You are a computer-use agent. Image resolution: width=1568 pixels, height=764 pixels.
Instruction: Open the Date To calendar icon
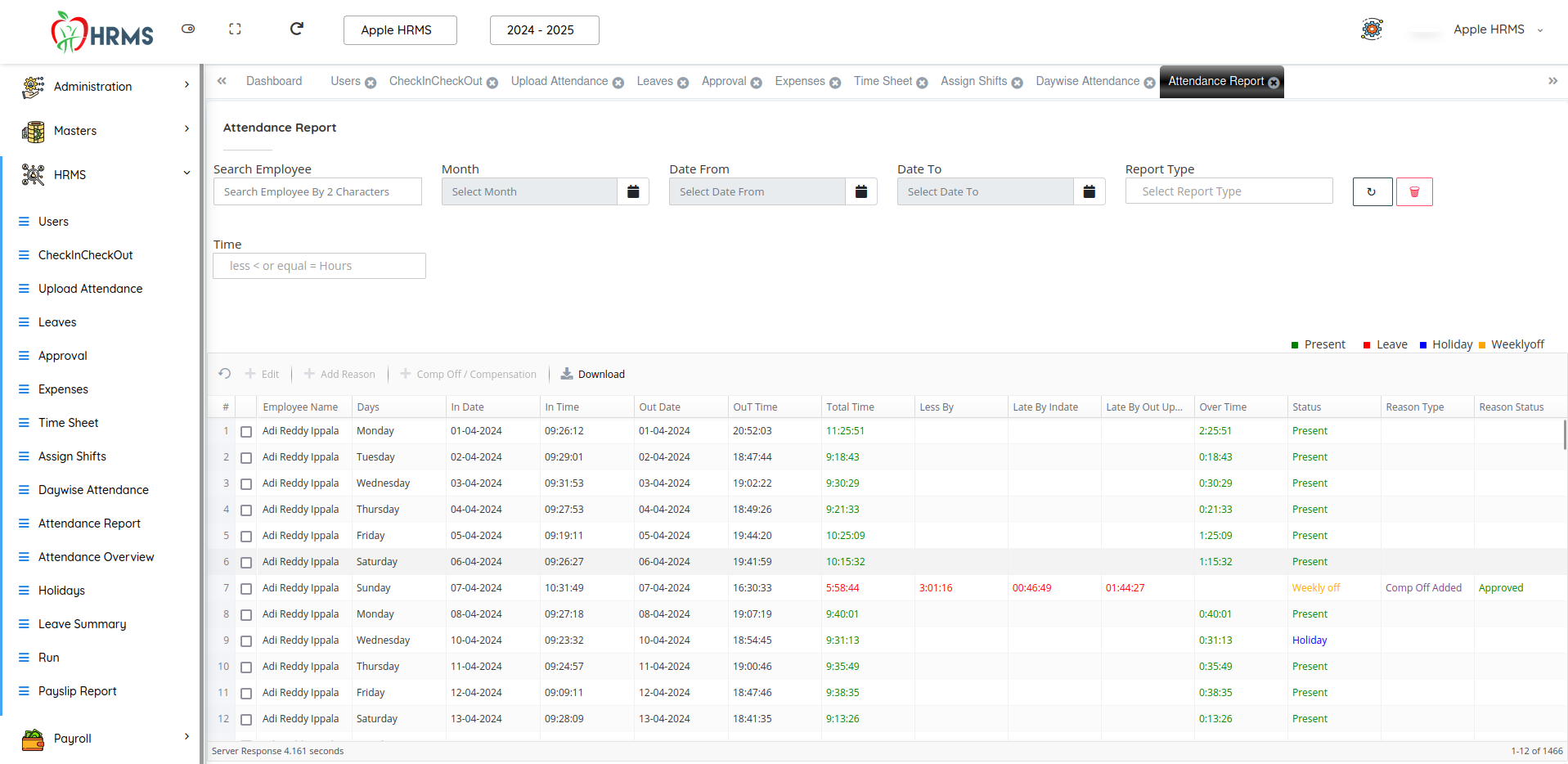click(1090, 191)
